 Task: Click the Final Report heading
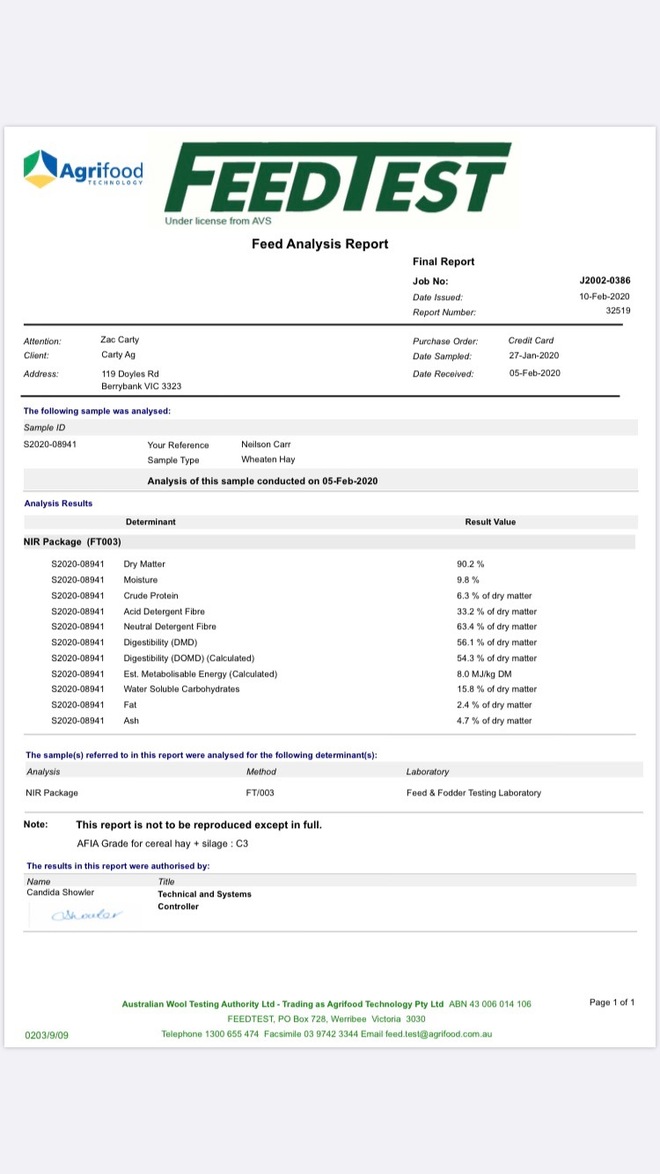[x=443, y=262]
